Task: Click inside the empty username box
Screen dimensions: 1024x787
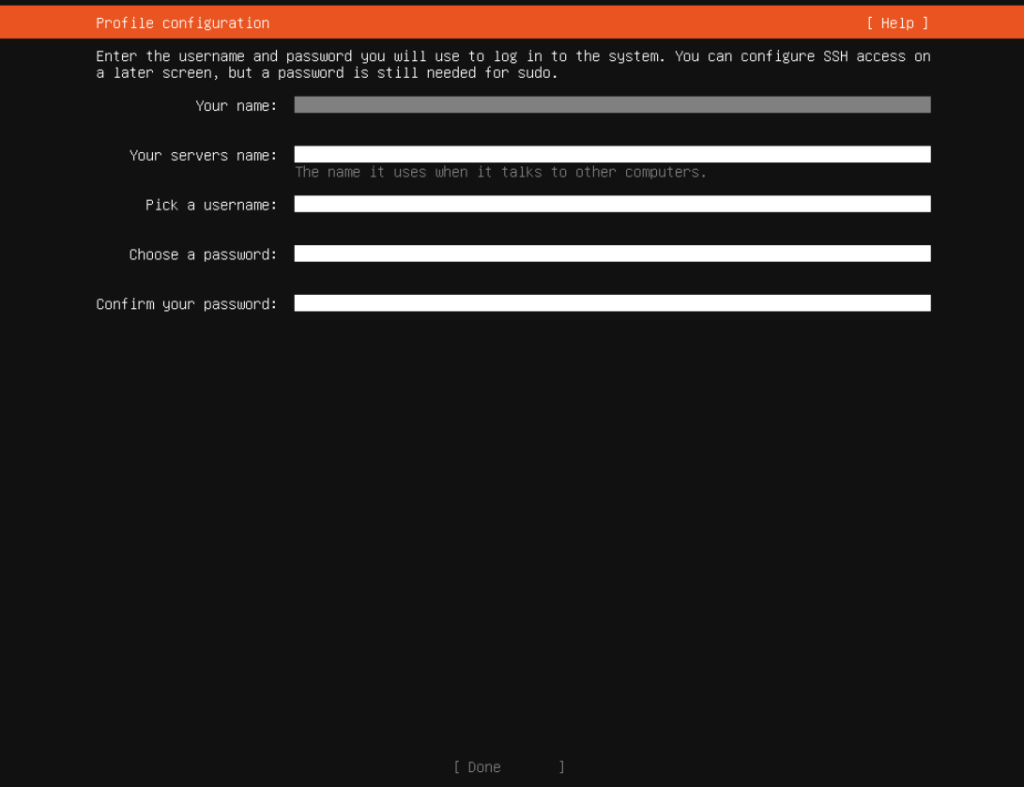Action: click(610, 203)
